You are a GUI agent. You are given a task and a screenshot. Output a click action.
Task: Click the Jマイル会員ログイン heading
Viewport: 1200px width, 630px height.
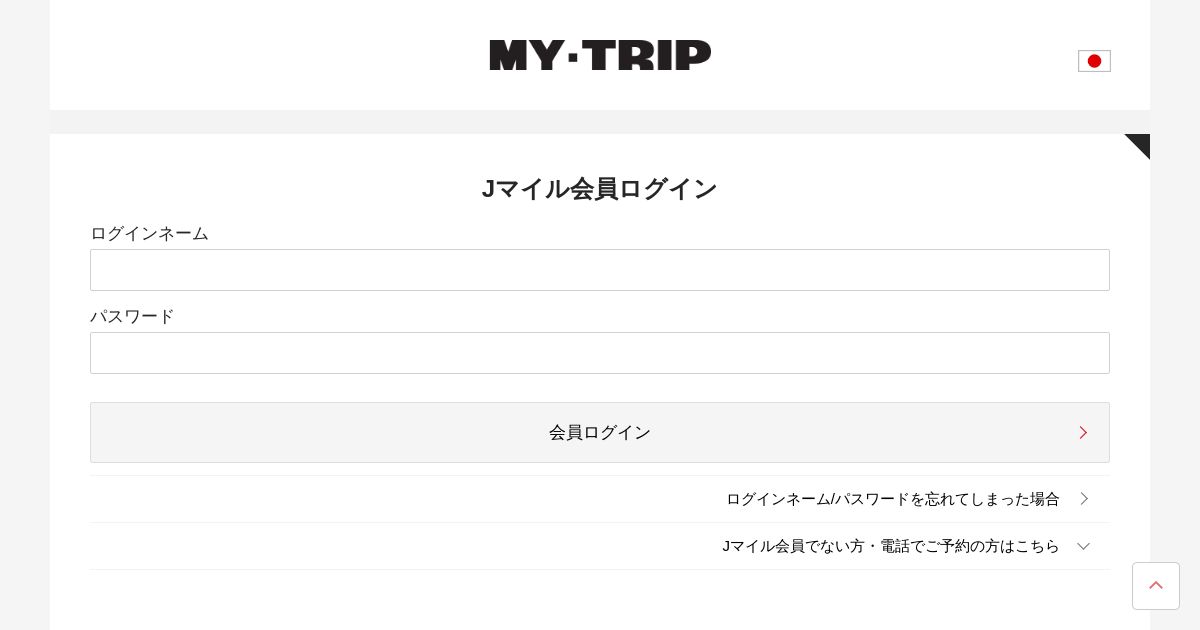tap(600, 188)
